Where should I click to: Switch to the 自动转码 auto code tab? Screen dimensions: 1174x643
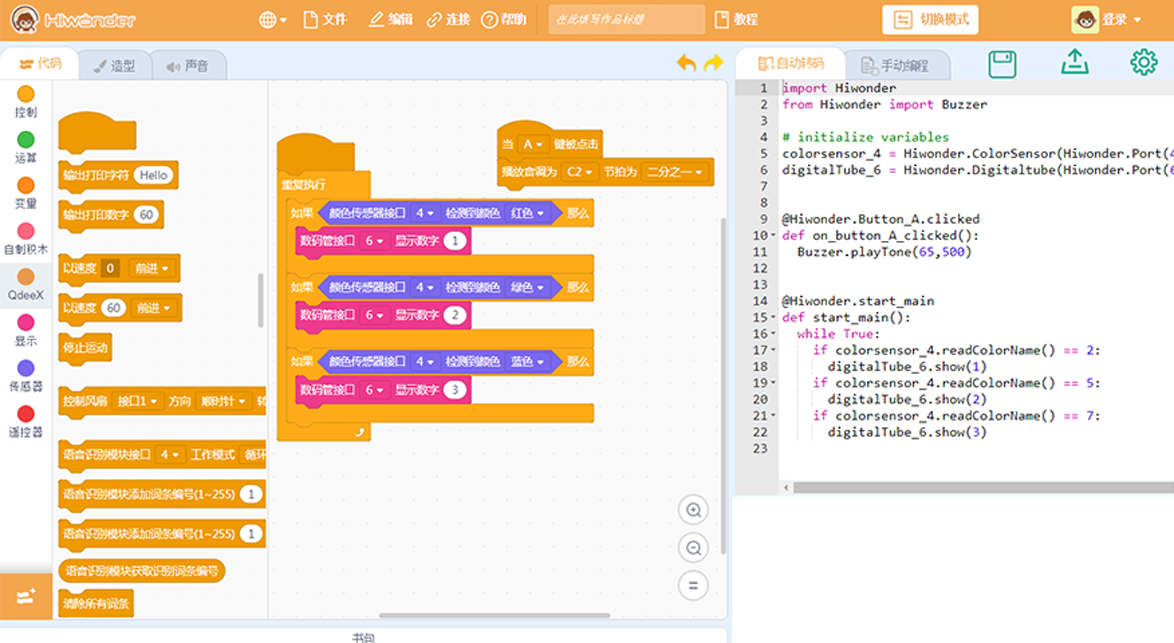[791, 64]
